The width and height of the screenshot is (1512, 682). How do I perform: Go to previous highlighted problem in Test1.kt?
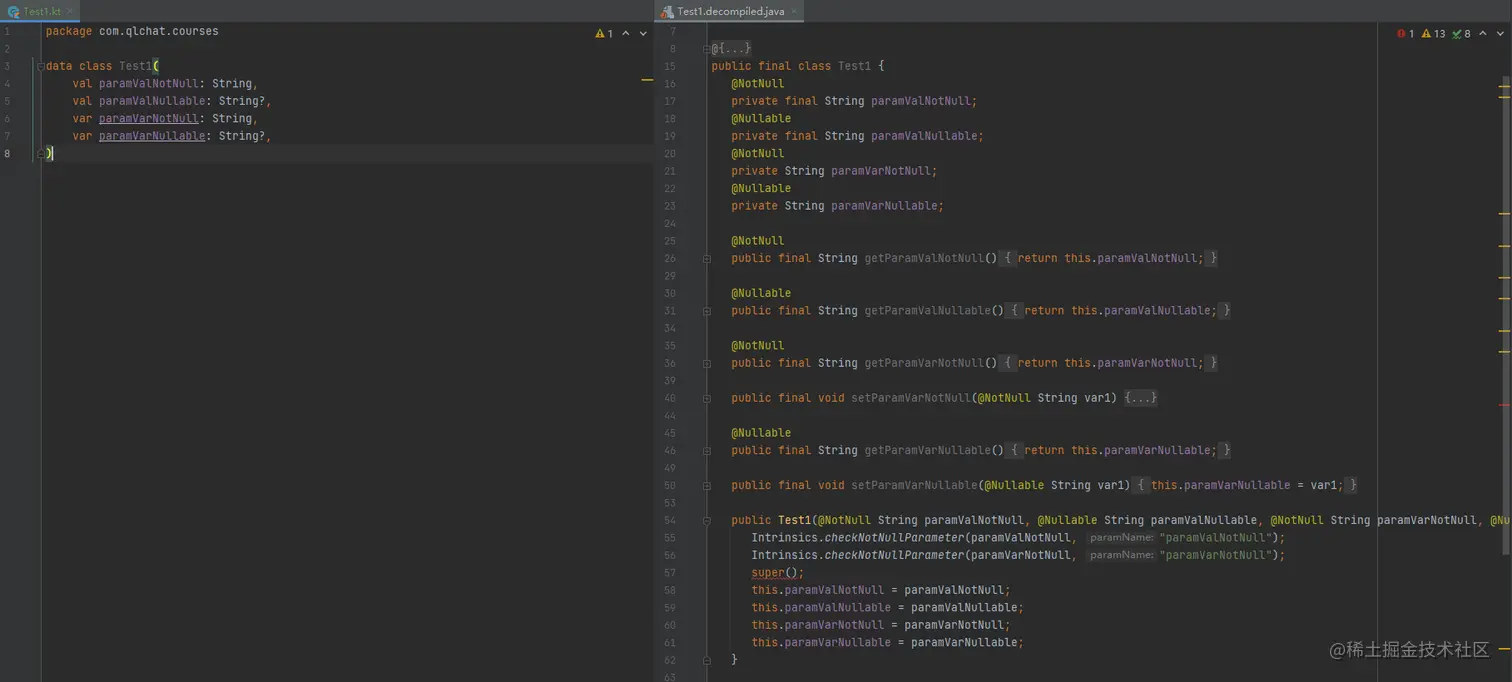[626, 33]
